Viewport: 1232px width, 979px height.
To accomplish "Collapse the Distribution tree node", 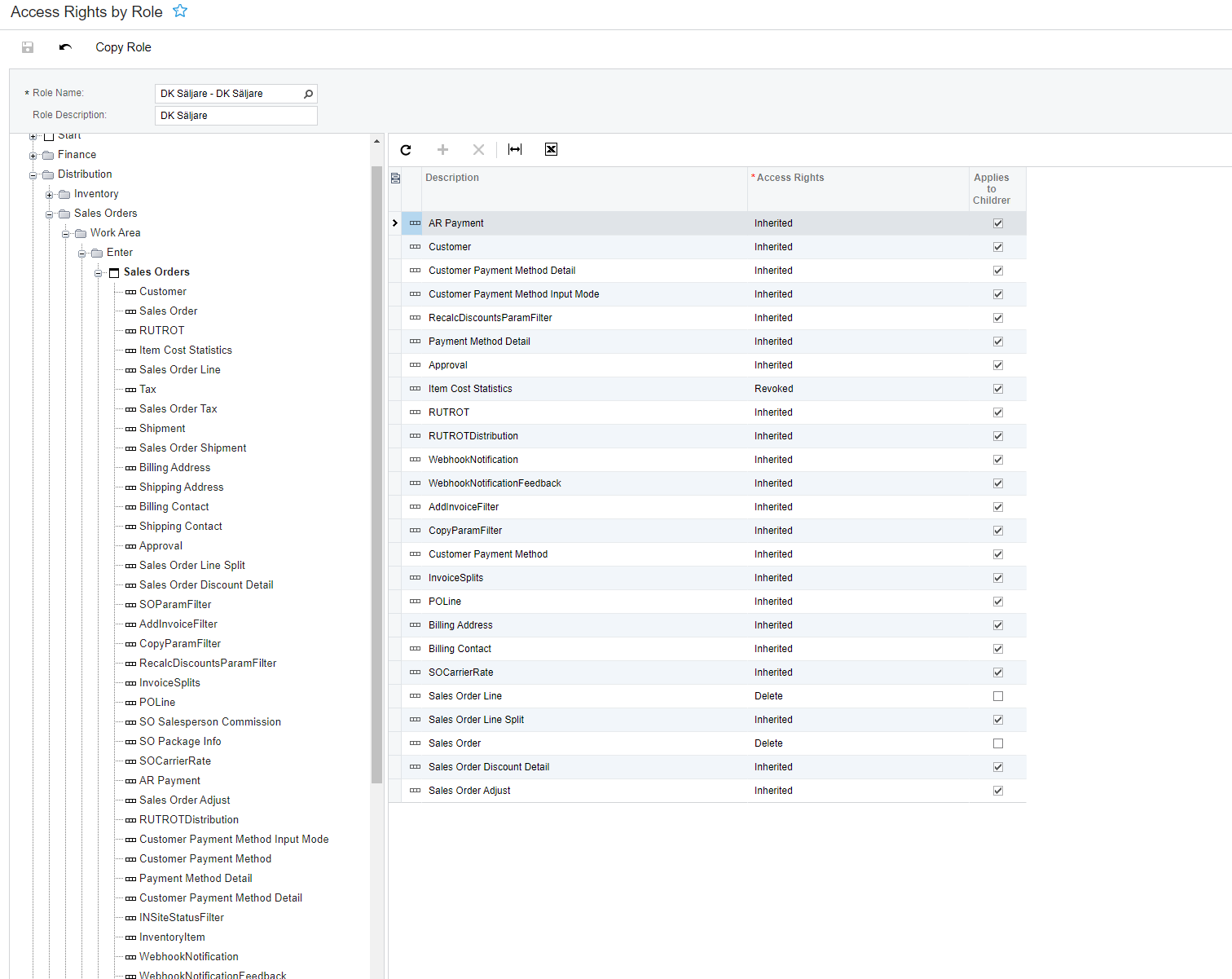I will click(33, 174).
